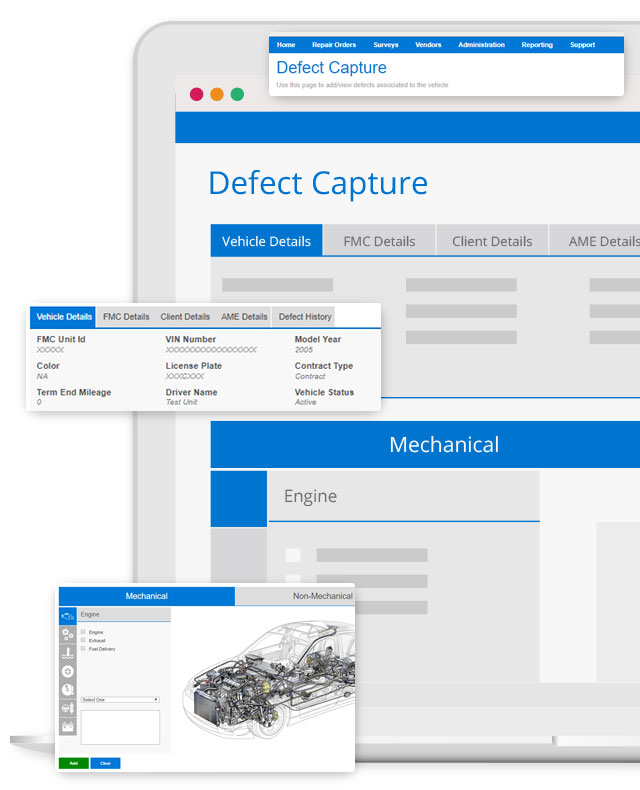Tick the Fuel Delivery checkbox
This screenshot has width=640, height=790.
83,648
